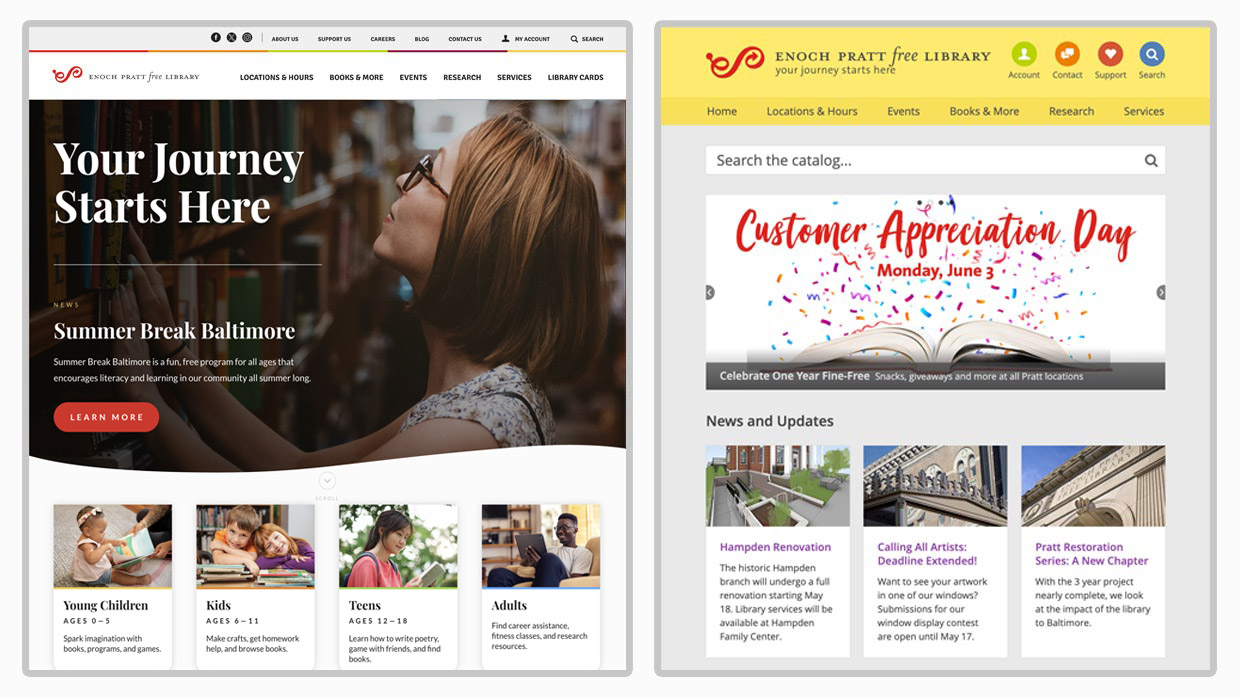This screenshot has height=698, width=1240.
Task: Click the green Account circle icon
Action: click(x=1023, y=54)
